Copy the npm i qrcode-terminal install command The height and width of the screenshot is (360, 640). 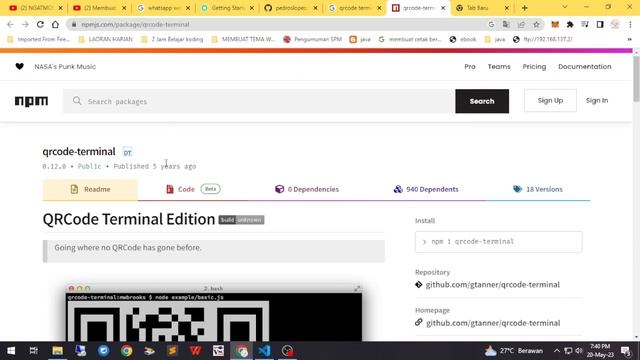(498, 242)
